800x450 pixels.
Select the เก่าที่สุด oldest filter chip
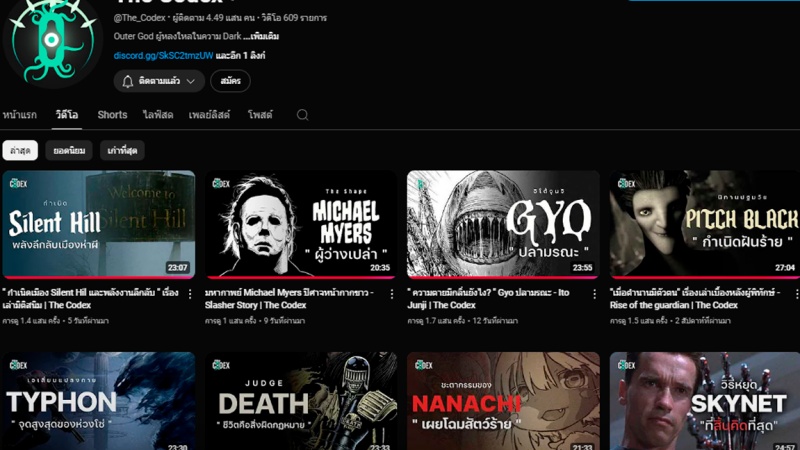click(x=122, y=151)
